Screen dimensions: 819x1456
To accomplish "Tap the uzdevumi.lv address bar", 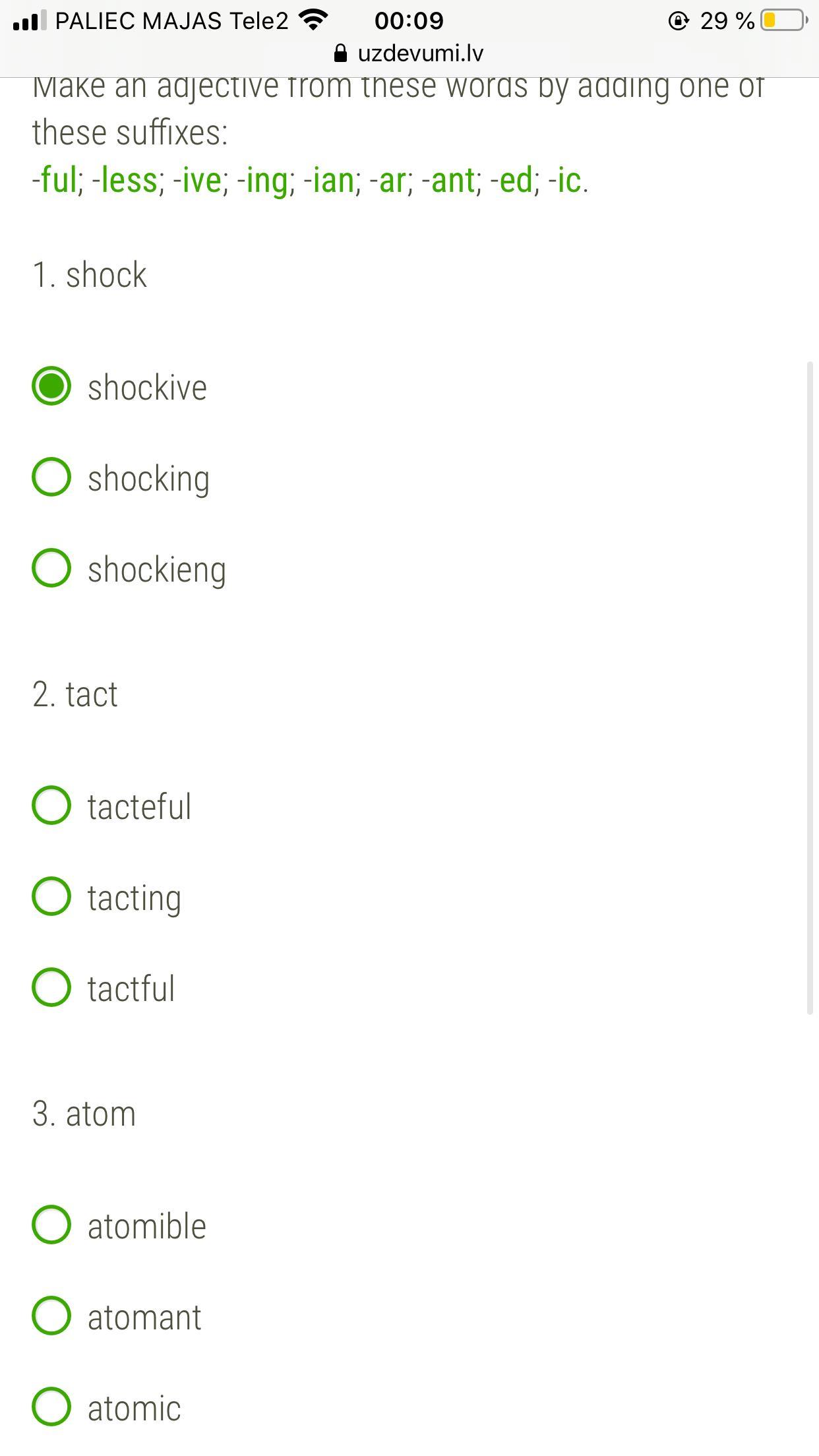I will click(419, 53).
